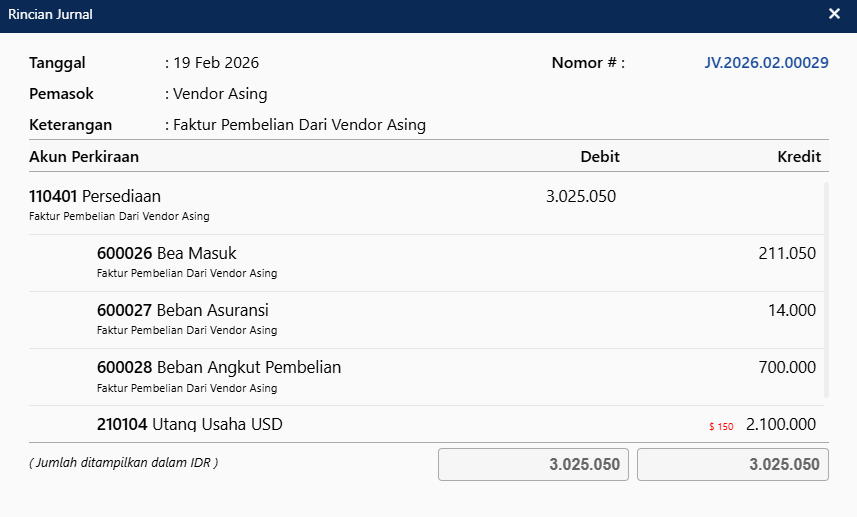Click the 14.000 credit amount for Beban Asuransi
The height and width of the screenshot is (517, 857).
tap(791, 311)
